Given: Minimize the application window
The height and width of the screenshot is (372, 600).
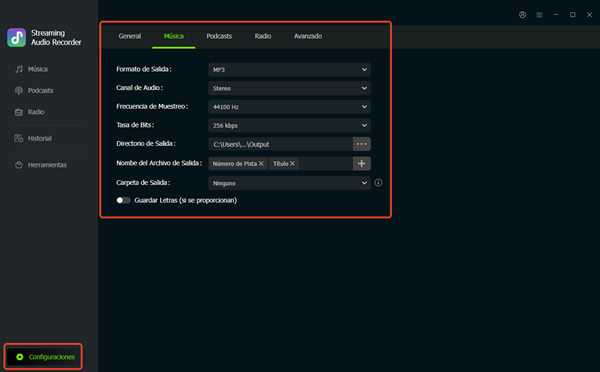Looking at the screenshot, I should coord(556,15).
